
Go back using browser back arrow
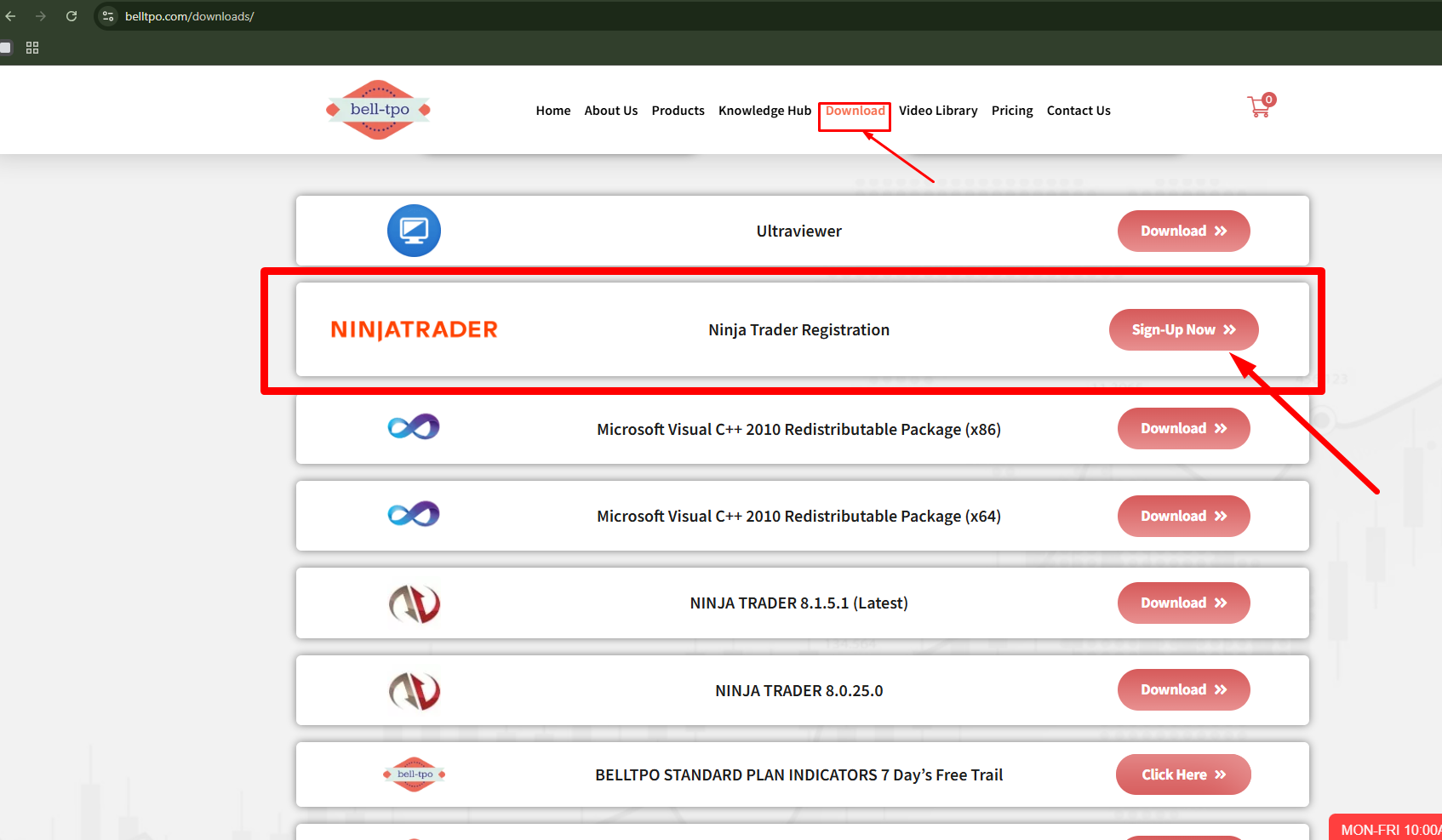click(10, 16)
